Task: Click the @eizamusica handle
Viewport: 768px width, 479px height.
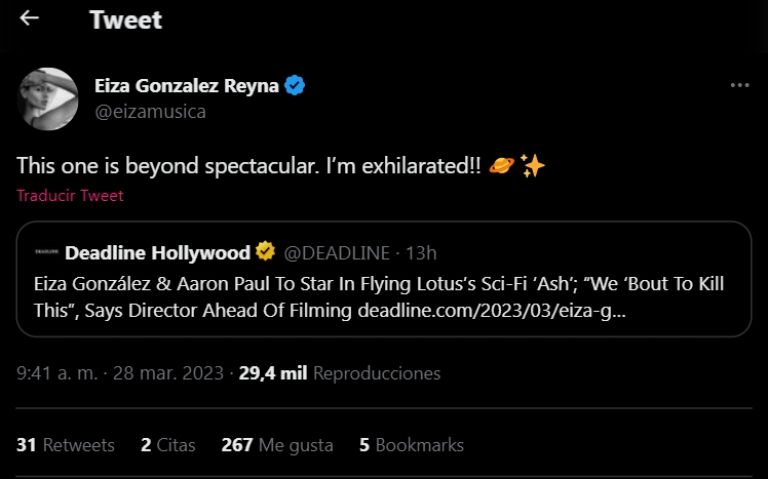Action: coord(150,111)
